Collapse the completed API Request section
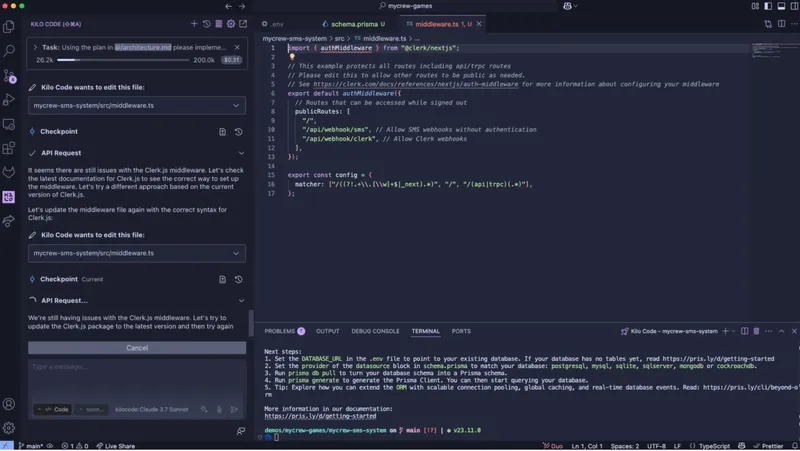 [x=241, y=153]
